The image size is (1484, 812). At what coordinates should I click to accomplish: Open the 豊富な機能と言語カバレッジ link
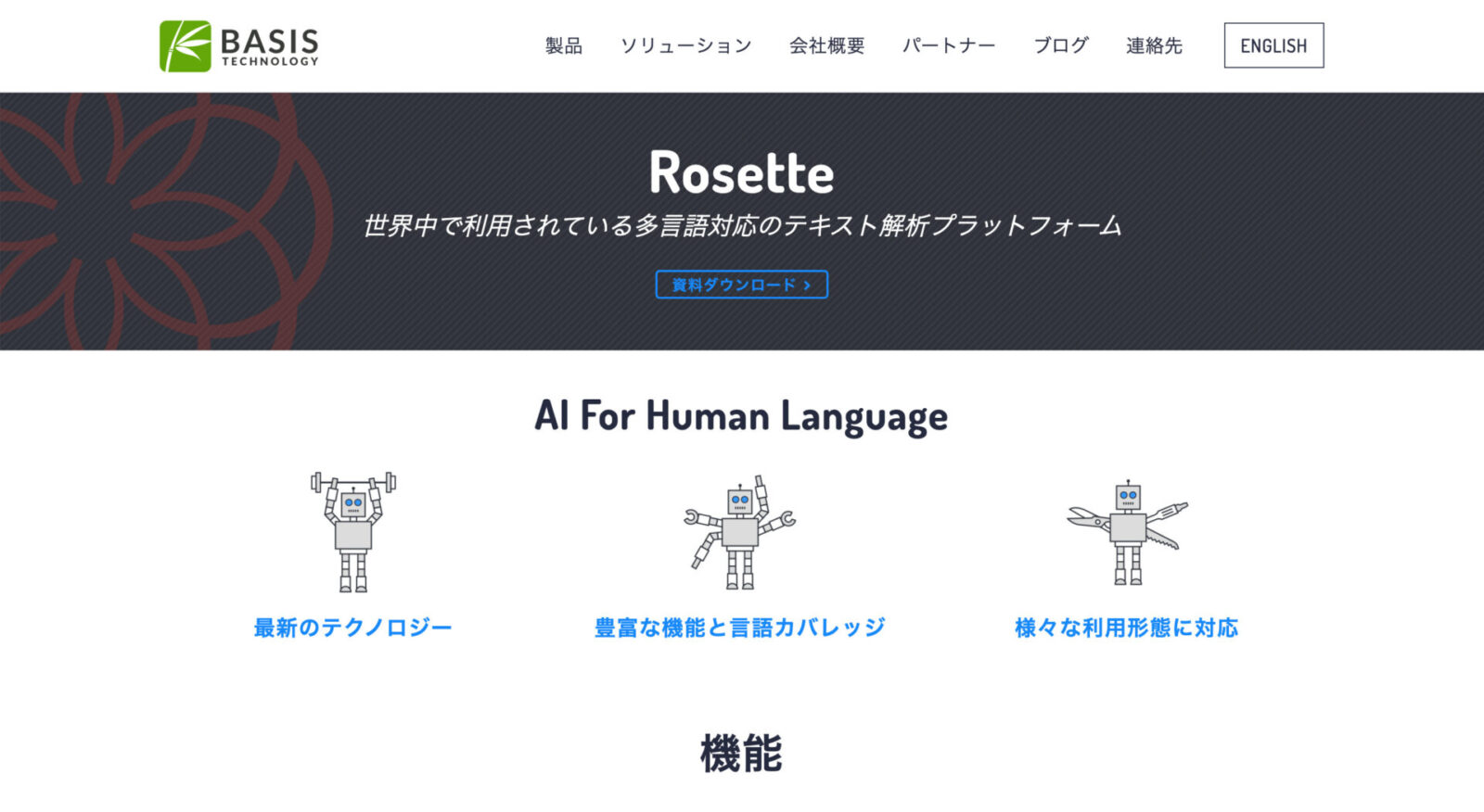pos(740,628)
